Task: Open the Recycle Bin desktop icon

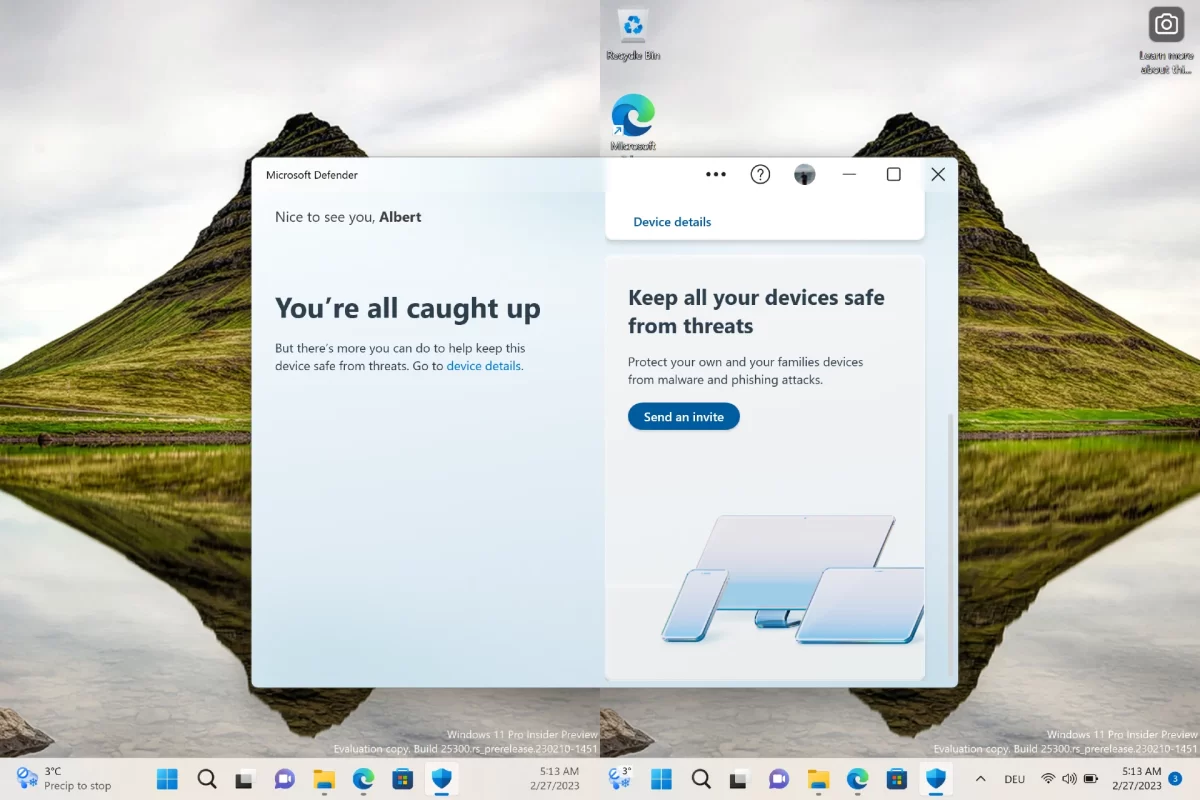Action: 633,35
